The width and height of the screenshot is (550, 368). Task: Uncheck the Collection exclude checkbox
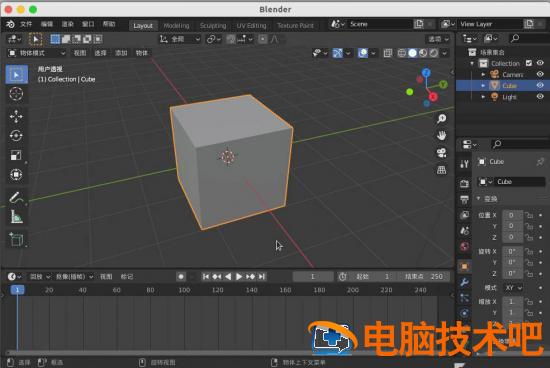pos(529,63)
